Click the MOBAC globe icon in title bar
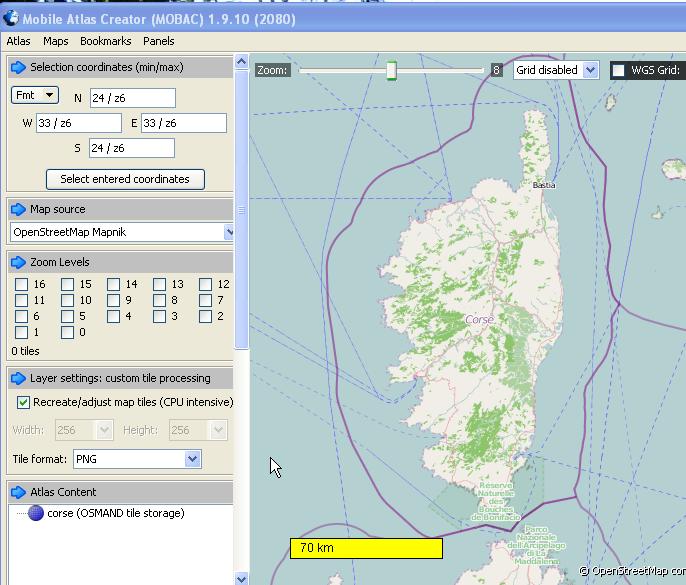 pyautogui.click(x=10, y=18)
